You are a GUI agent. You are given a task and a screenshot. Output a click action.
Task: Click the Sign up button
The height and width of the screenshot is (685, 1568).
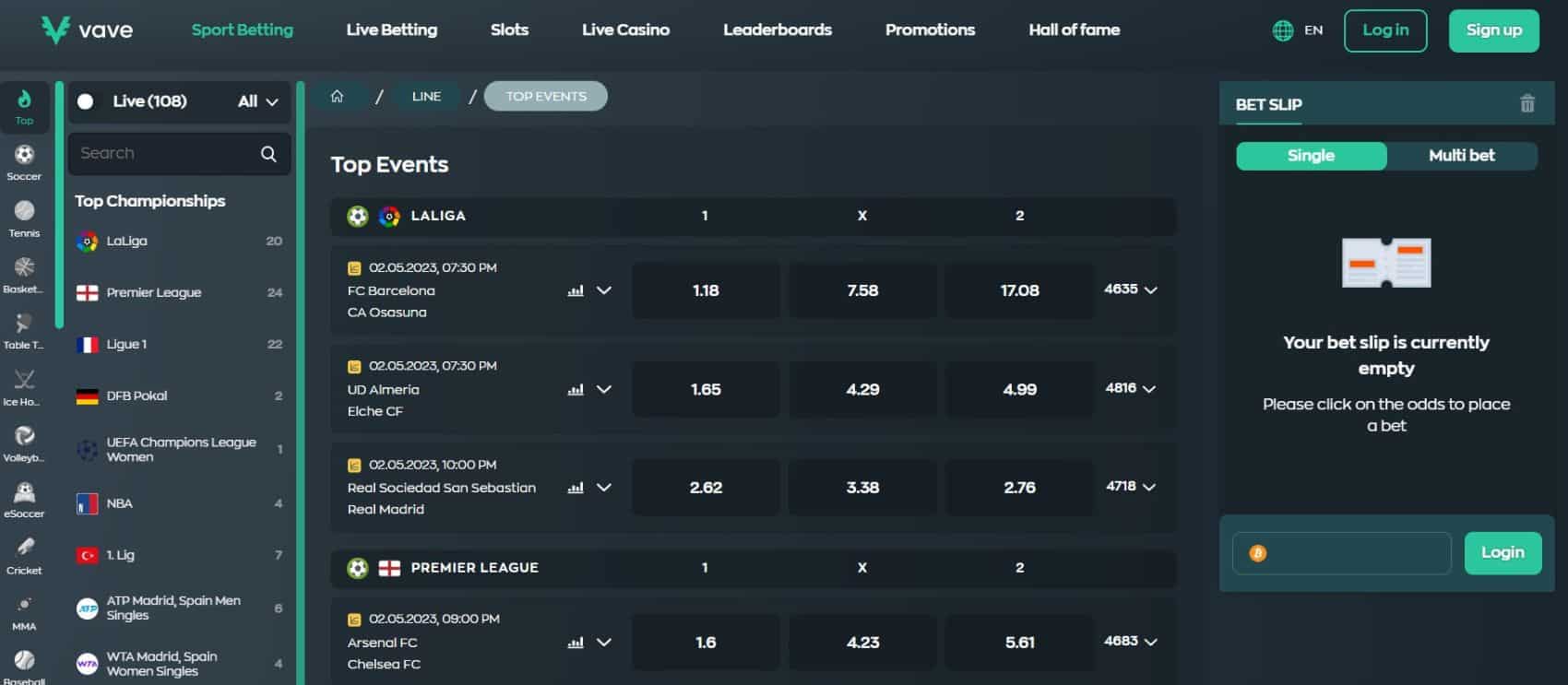click(x=1493, y=30)
